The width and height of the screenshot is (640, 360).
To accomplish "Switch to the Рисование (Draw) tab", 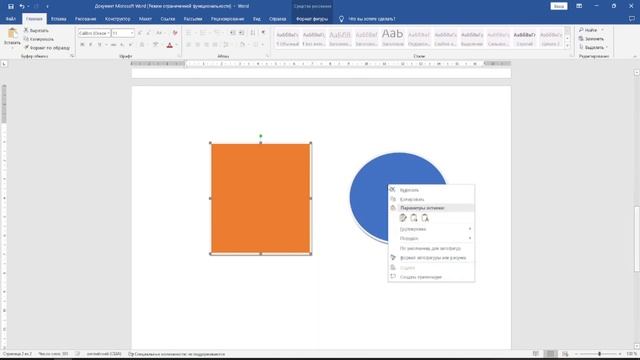I will pos(85,19).
